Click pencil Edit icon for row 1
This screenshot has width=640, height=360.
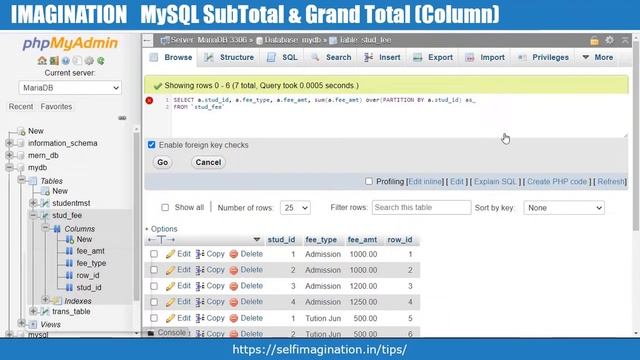170,254
